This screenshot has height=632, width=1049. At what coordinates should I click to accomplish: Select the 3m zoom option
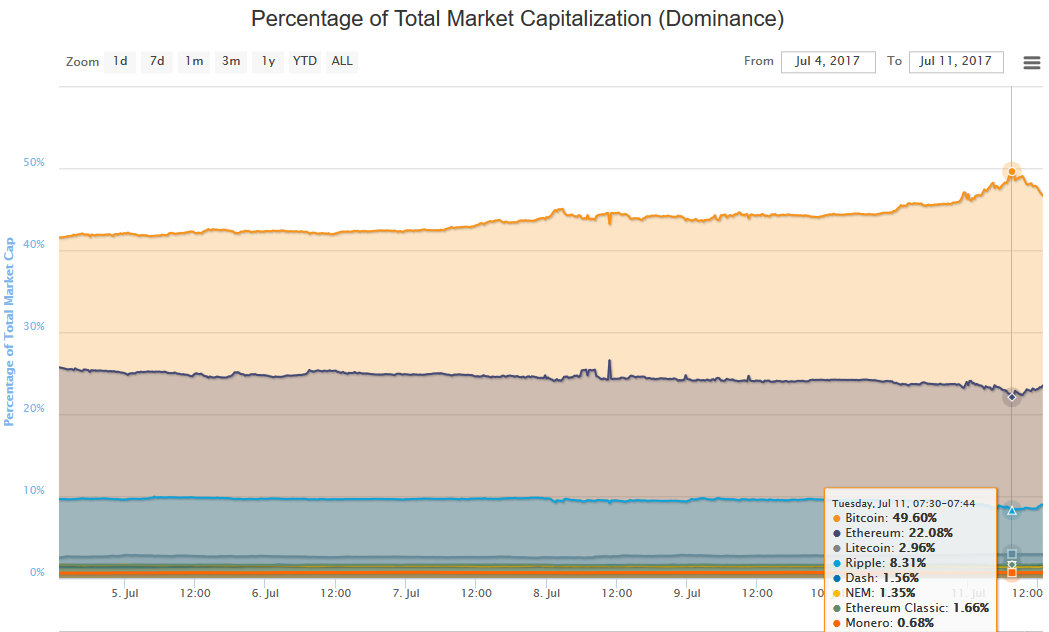click(x=231, y=61)
